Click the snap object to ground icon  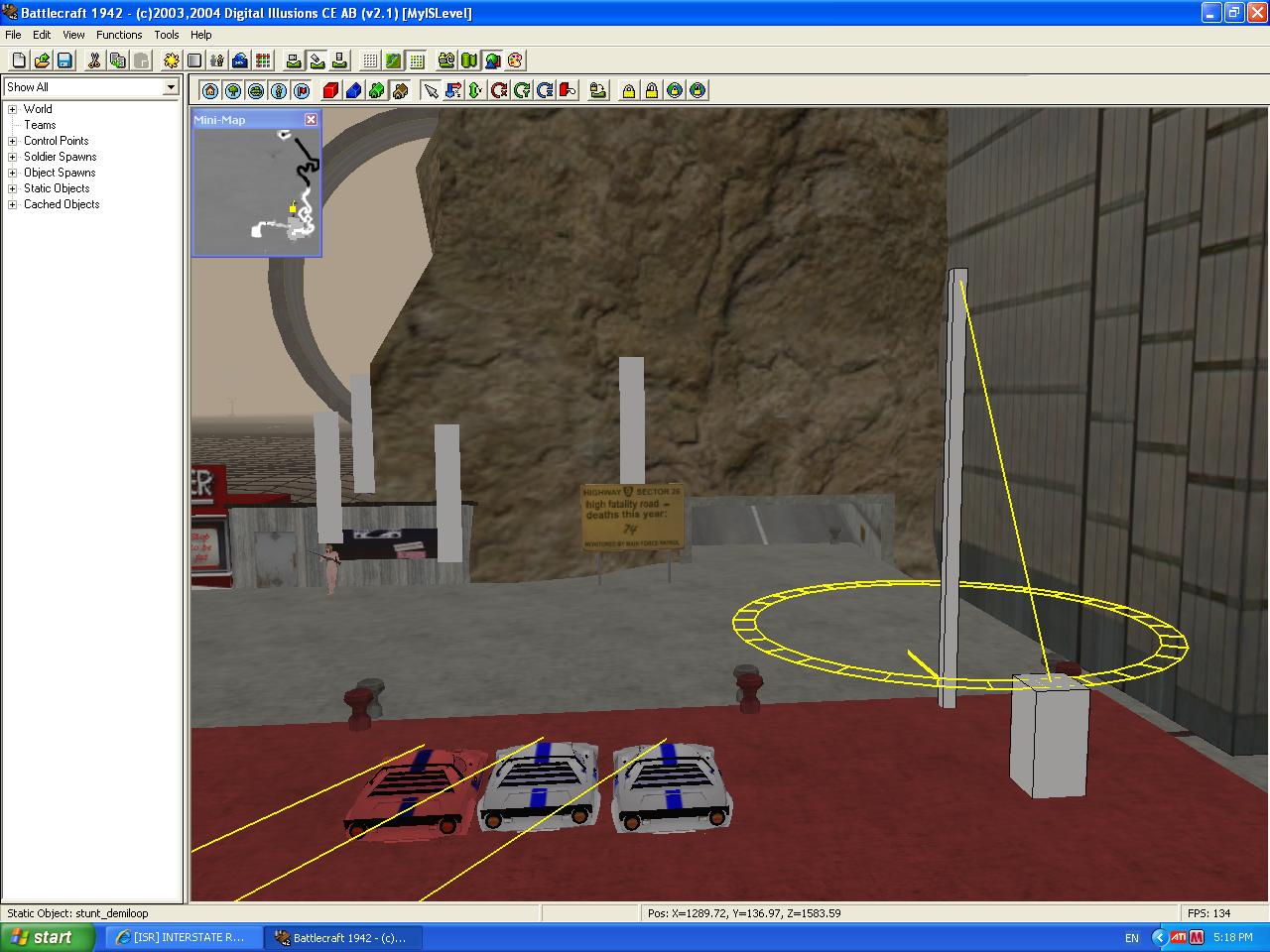click(x=598, y=90)
